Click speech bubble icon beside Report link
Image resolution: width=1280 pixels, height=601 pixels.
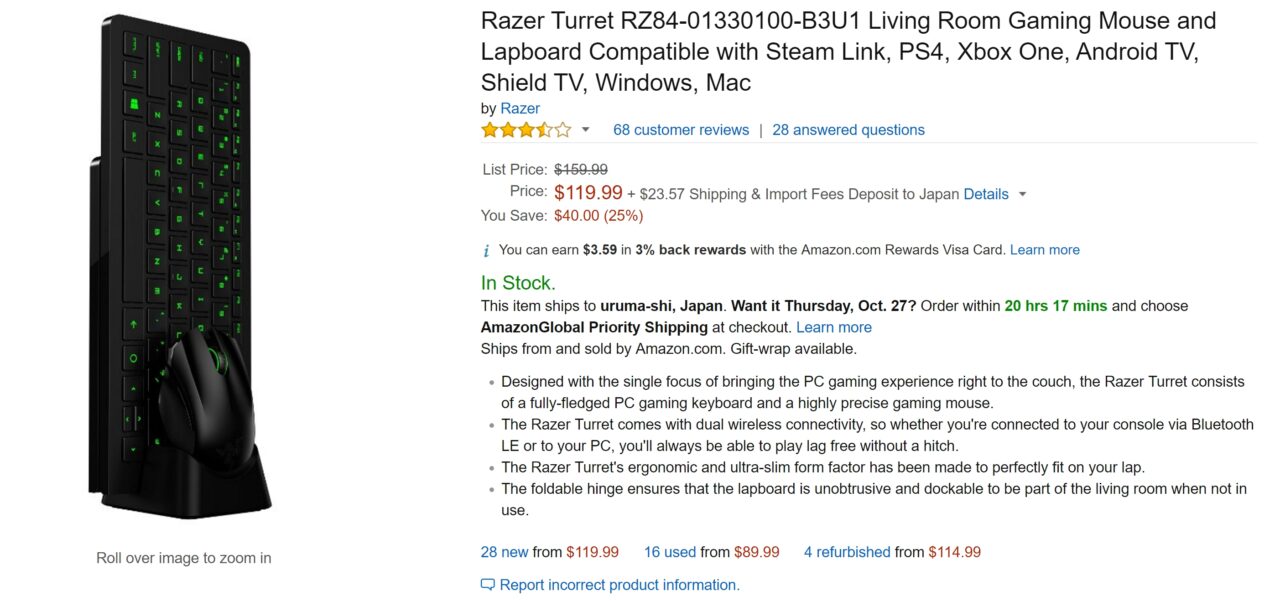click(488, 585)
